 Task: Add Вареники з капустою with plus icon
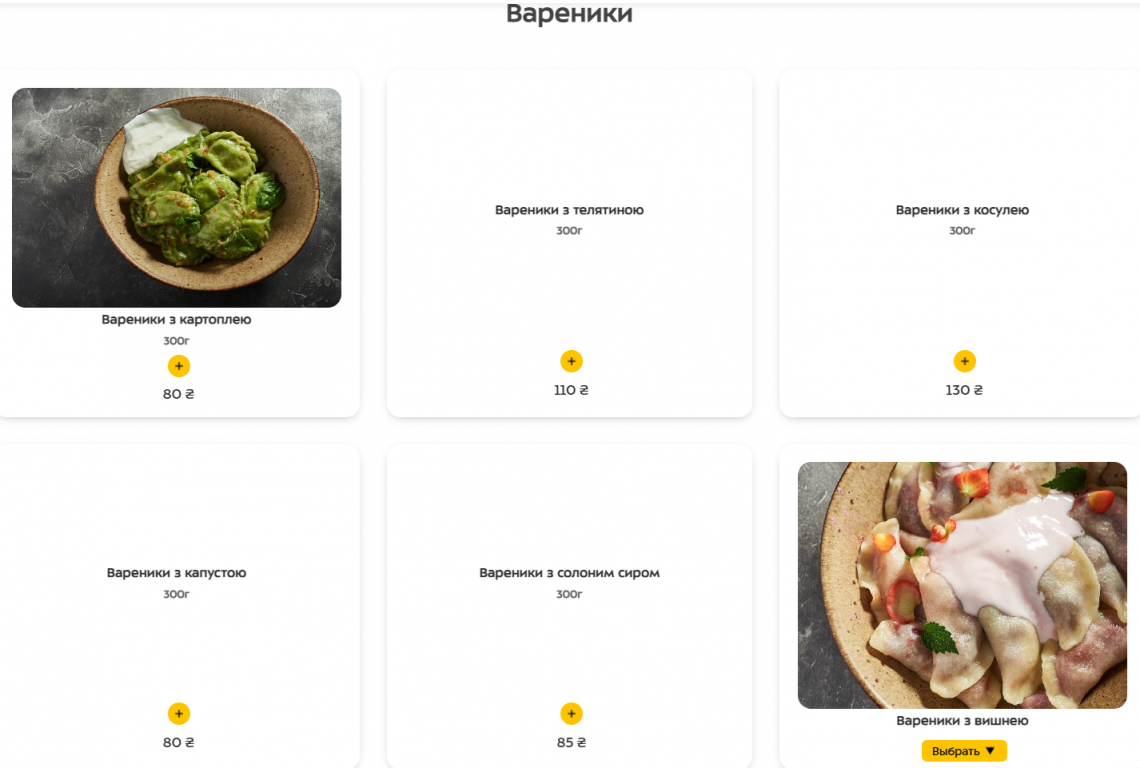coord(179,713)
